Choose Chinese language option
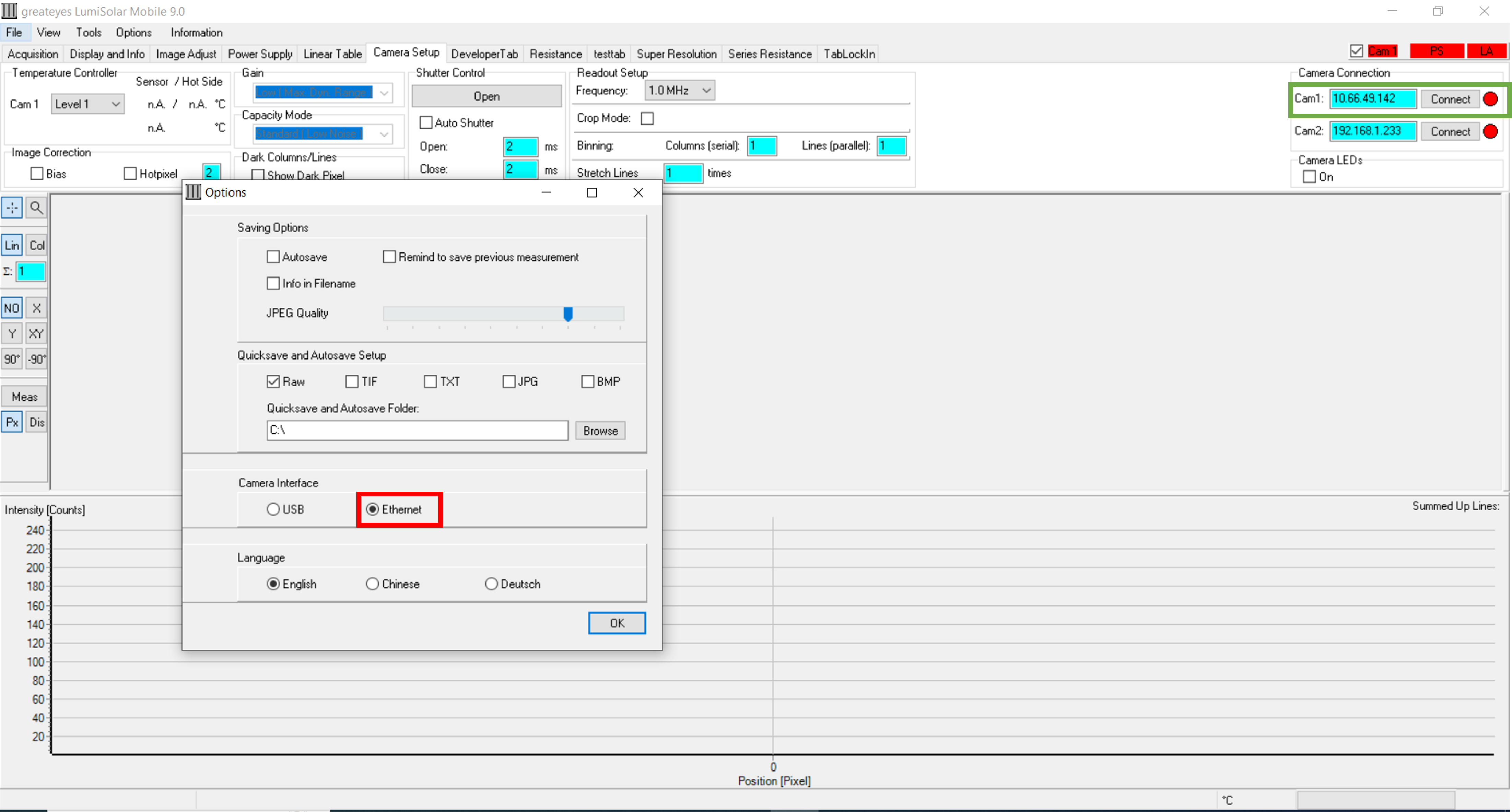This screenshot has width=1512, height=812. (x=373, y=584)
